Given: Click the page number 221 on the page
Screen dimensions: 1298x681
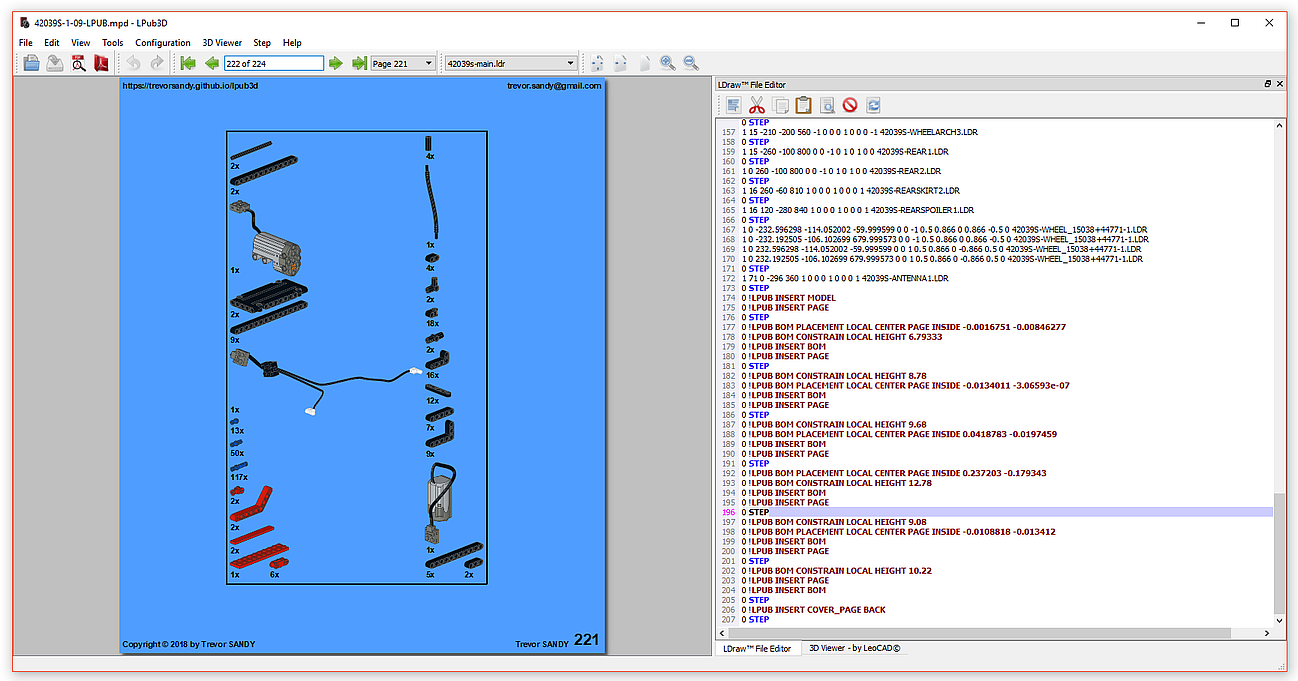Looking at the screenshot, I should pos(586,640).
